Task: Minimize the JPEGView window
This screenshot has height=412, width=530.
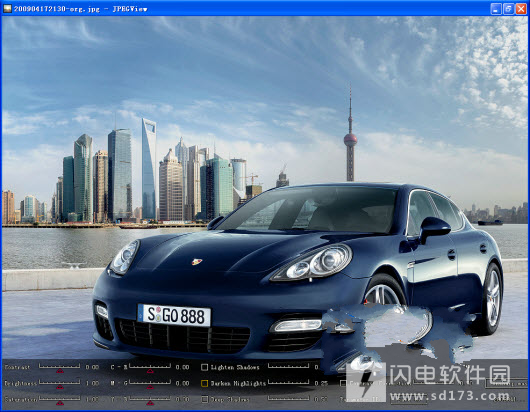Action: [496, 9]
